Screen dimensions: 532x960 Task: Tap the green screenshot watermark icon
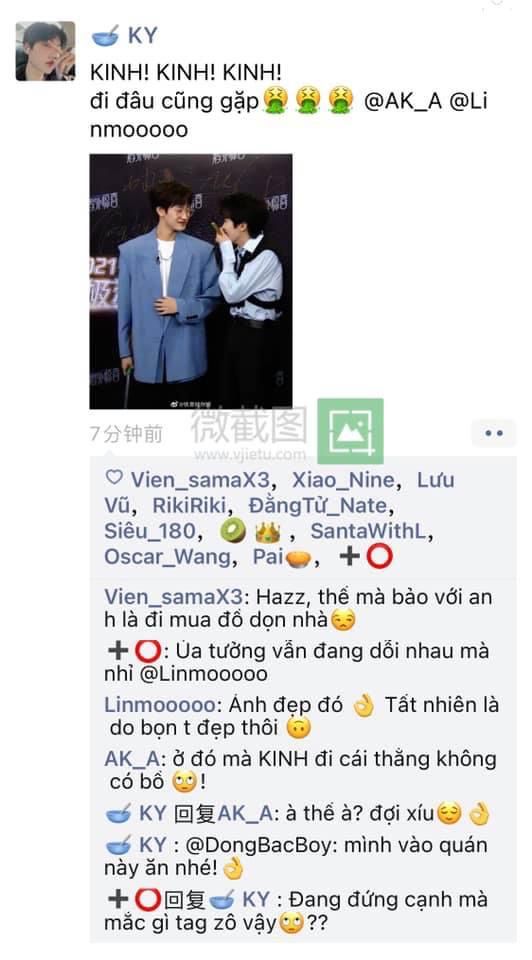coord(350,431)
